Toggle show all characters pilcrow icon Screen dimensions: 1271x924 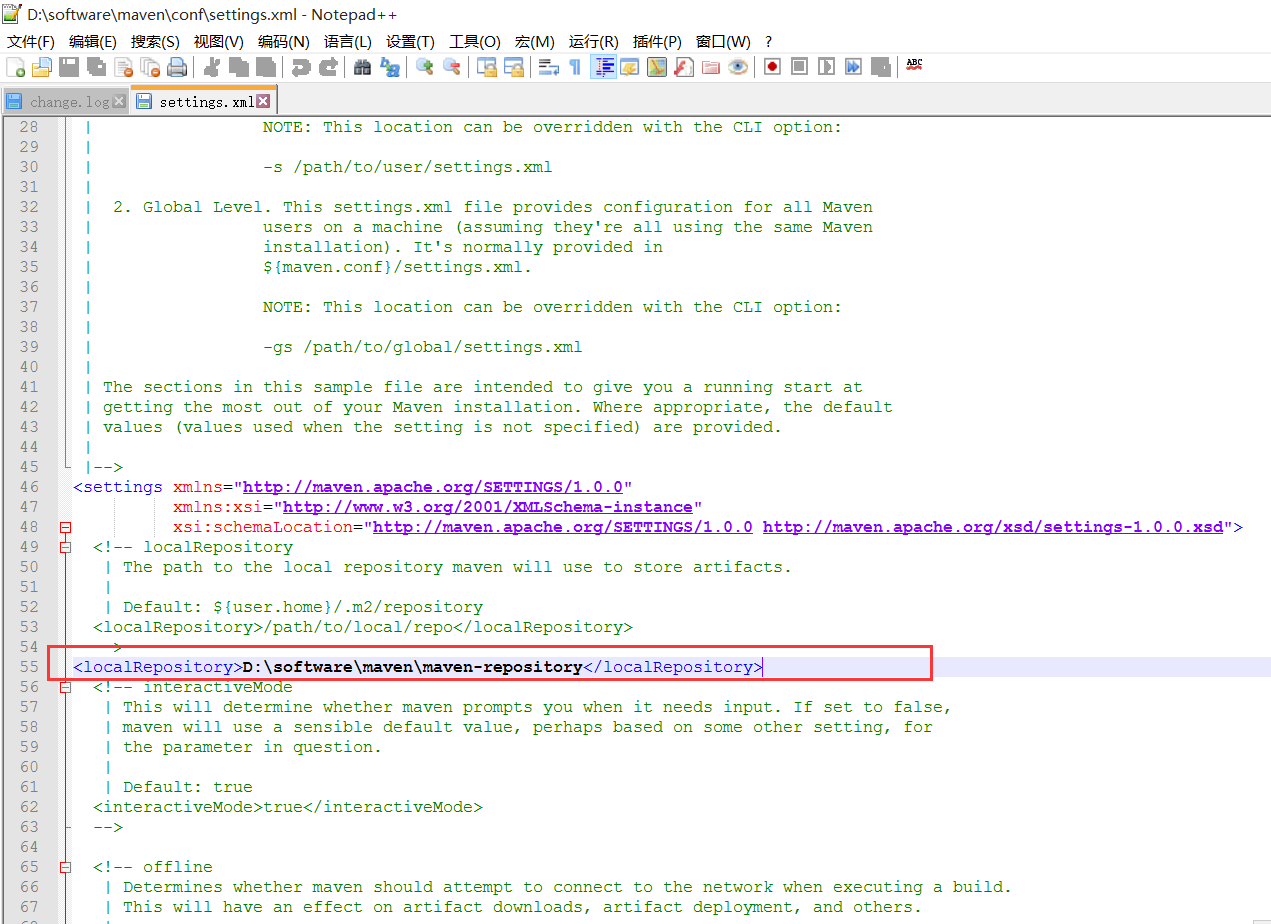(x=575, y=67)
